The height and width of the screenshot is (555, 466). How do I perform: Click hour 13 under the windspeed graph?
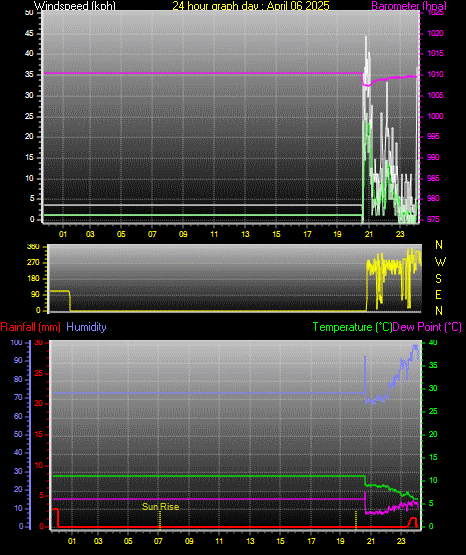pyautogui.click(x=245, y=234)
